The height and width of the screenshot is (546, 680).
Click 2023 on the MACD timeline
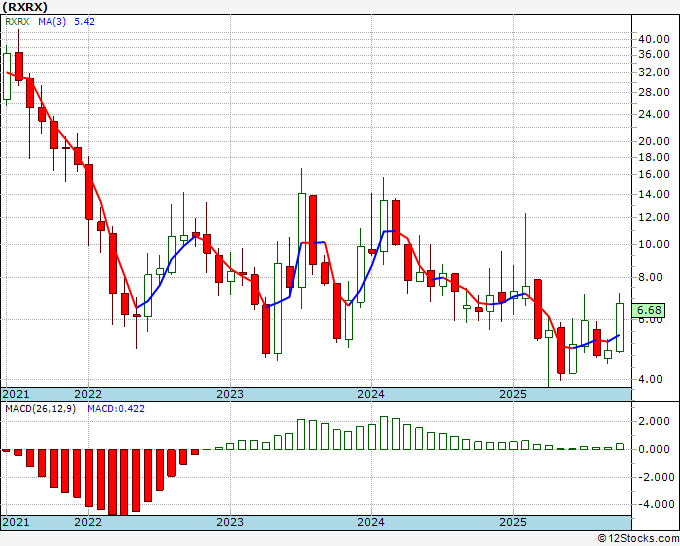230,522
